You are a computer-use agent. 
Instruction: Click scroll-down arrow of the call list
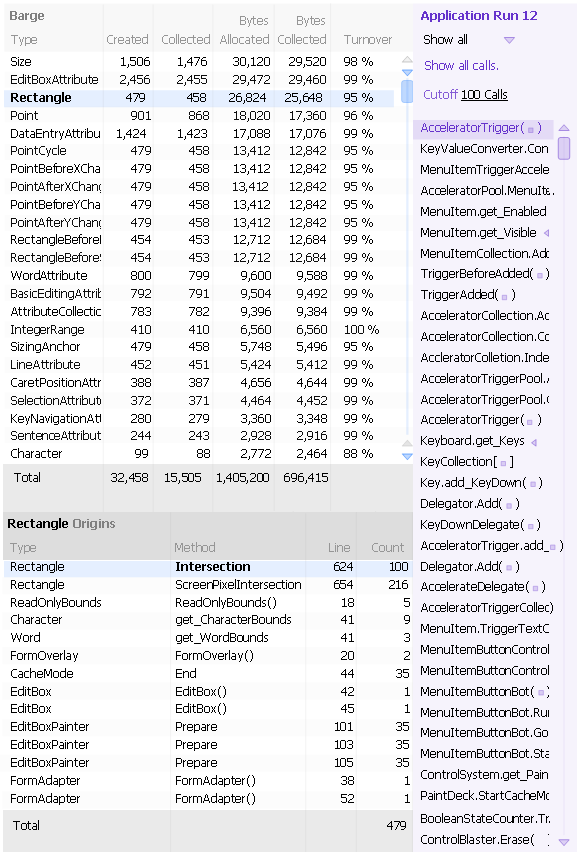(564, 842)
